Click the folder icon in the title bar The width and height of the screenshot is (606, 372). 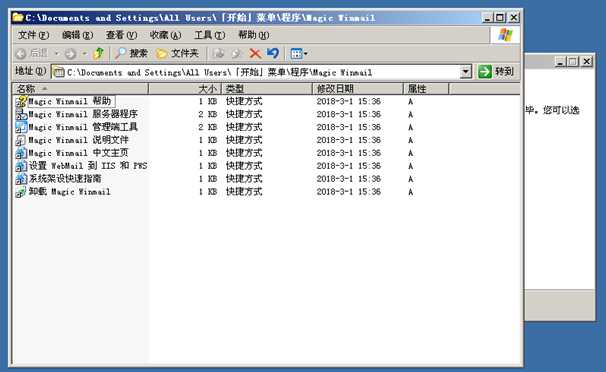pyautogui.click(x=18, y=17)
